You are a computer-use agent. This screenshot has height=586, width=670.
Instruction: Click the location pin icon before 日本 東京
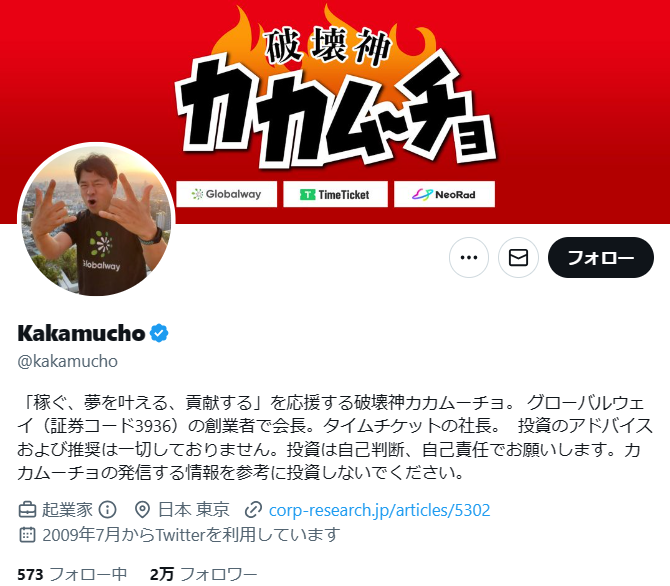click(142, 509)
